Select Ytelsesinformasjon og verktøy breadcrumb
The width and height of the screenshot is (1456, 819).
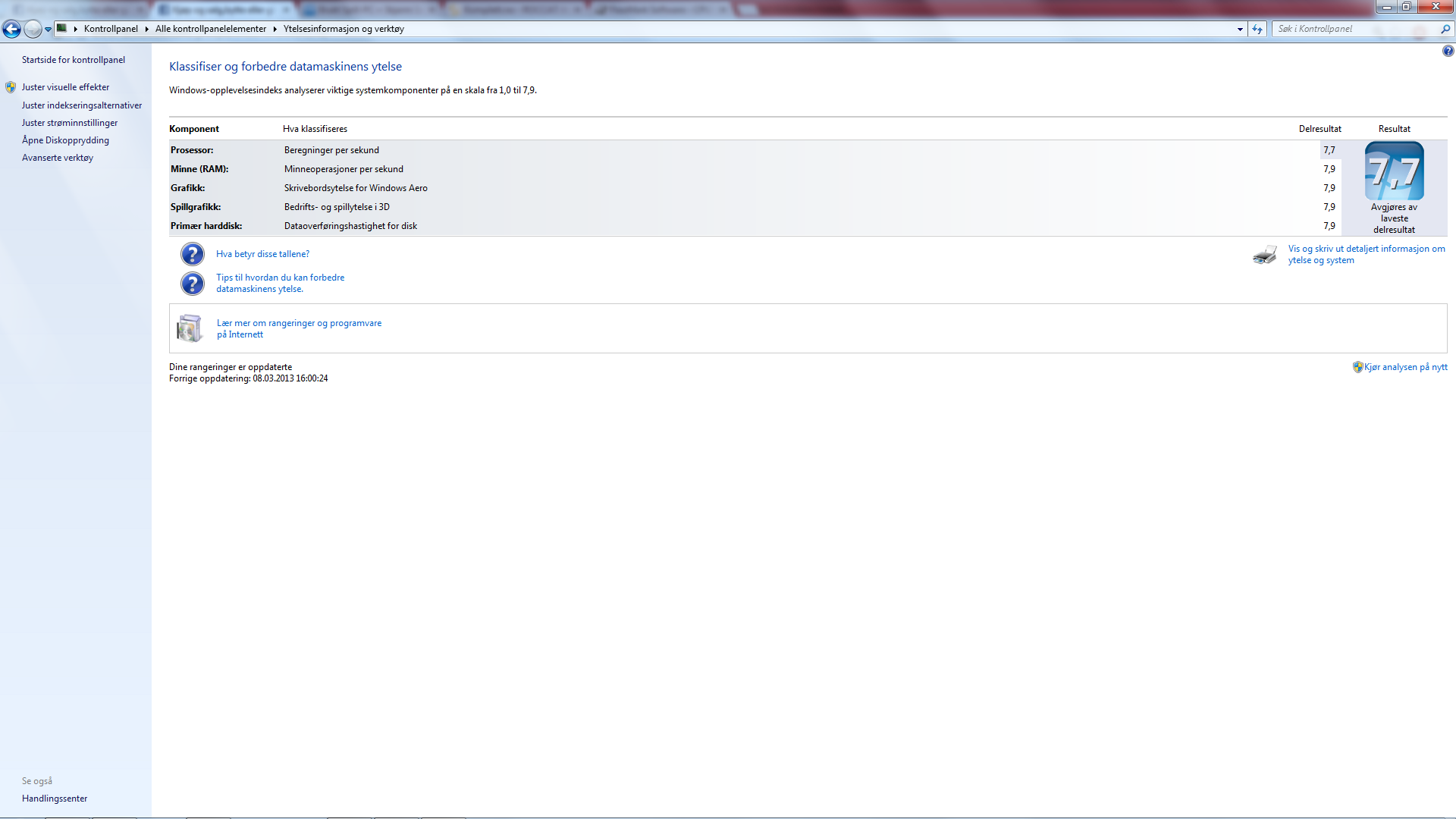(x=344, y=29)
